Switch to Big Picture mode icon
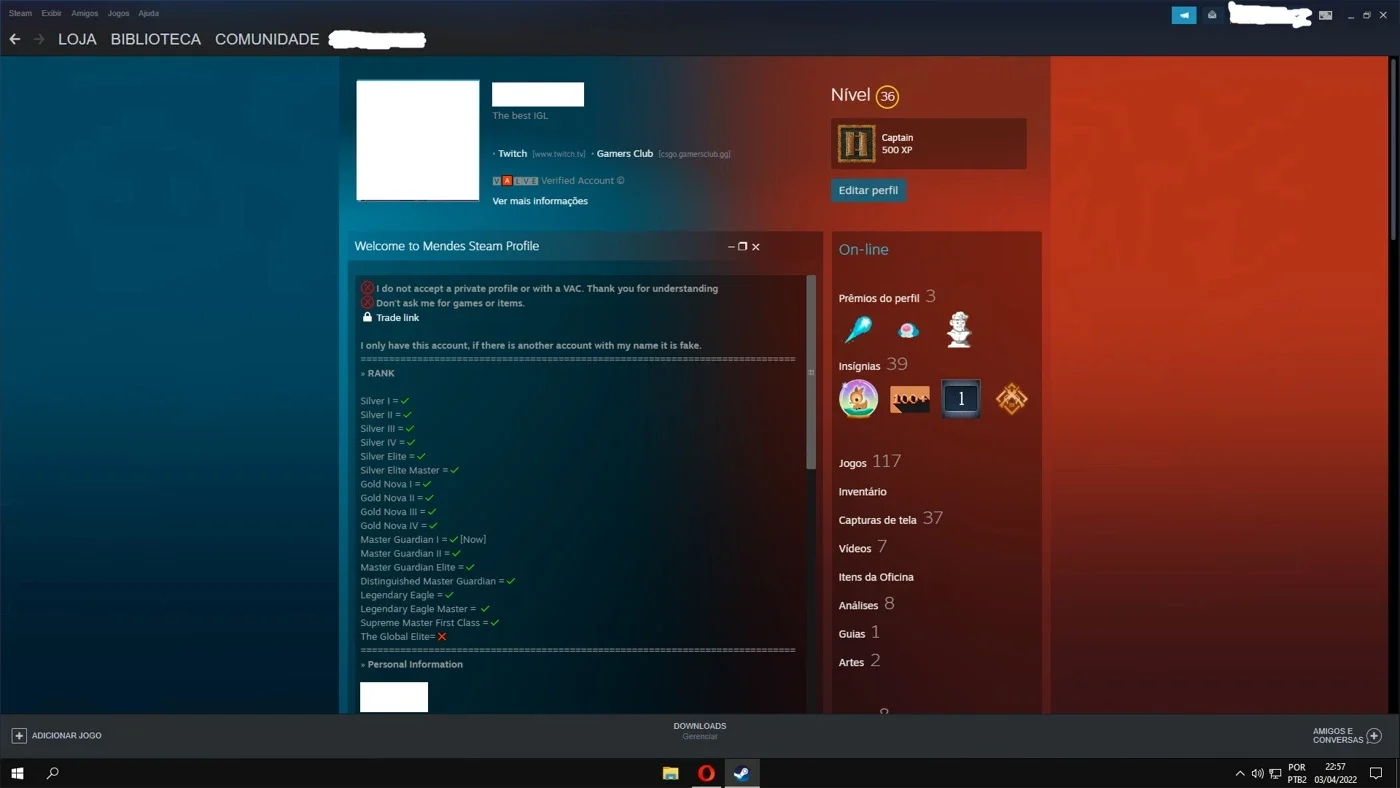 pyautogui.click(x=1325, y=15)
